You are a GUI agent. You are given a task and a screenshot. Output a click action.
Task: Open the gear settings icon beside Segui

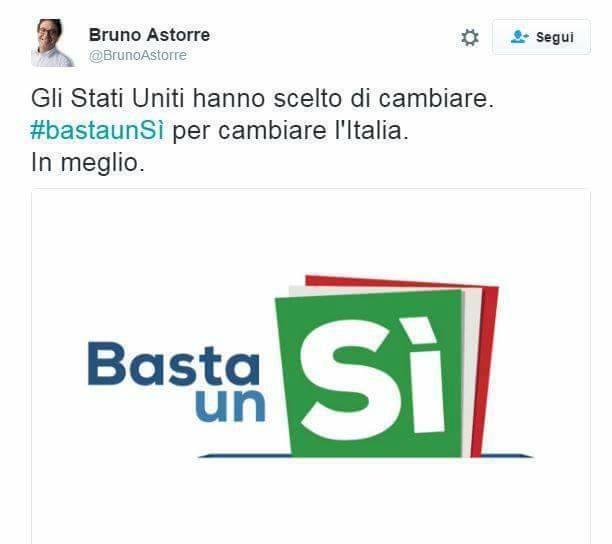pyautogui.click(x=470, y=38)
